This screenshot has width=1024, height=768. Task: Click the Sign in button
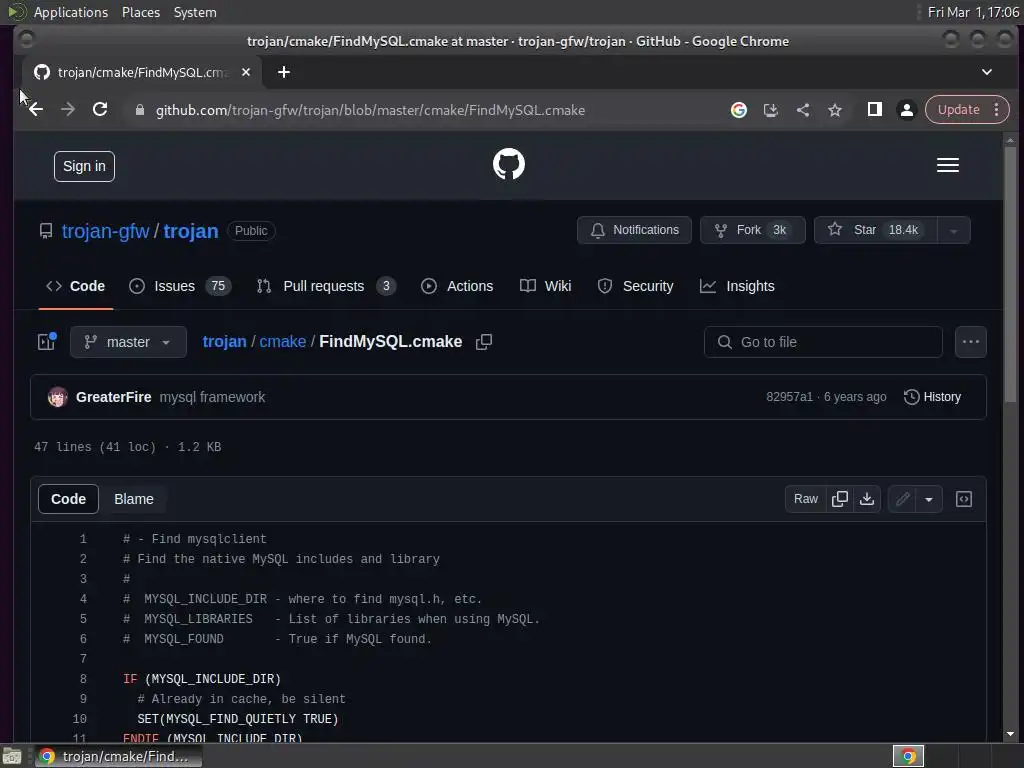tap(84, 167)
